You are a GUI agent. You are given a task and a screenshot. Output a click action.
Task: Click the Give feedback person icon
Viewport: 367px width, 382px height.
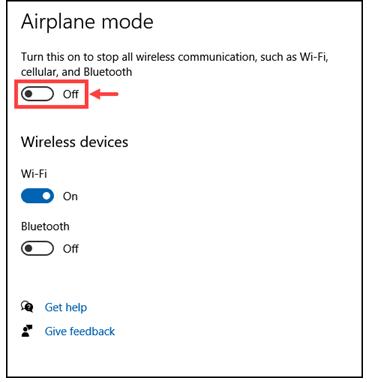click(x=27, y=331)
